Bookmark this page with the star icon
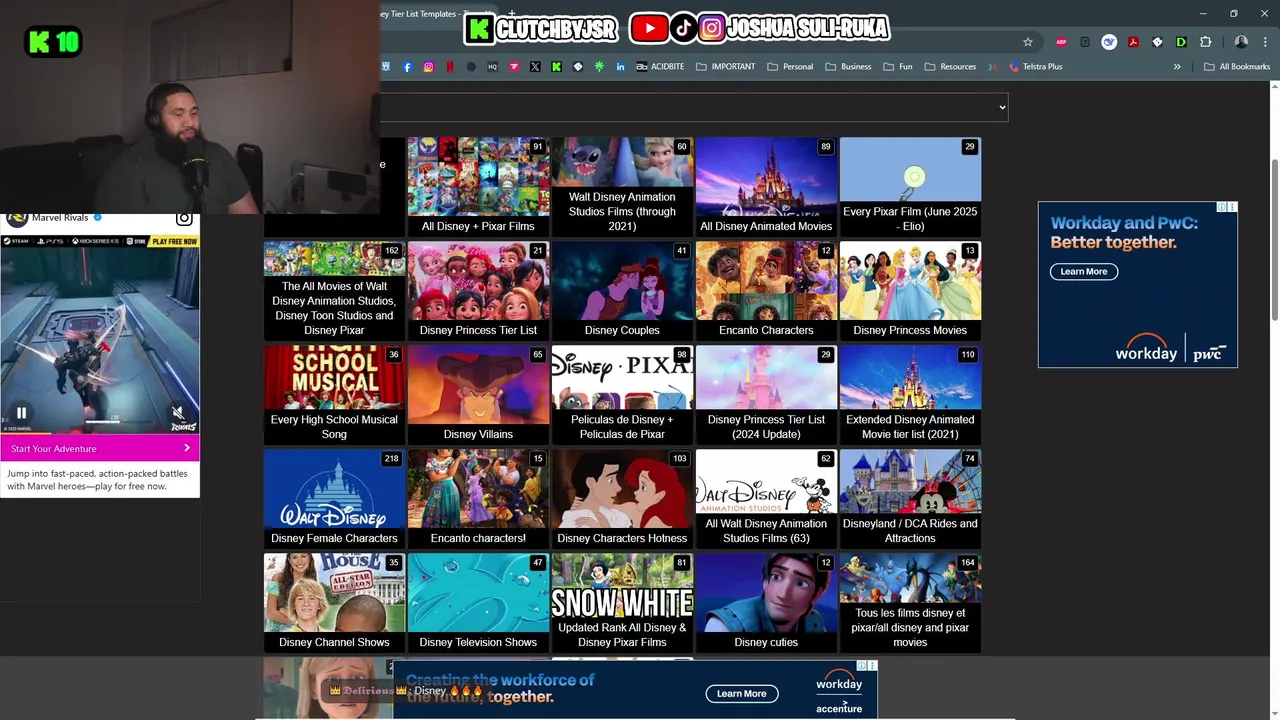Screen dimensions: 1280x720 point(1027,42)
